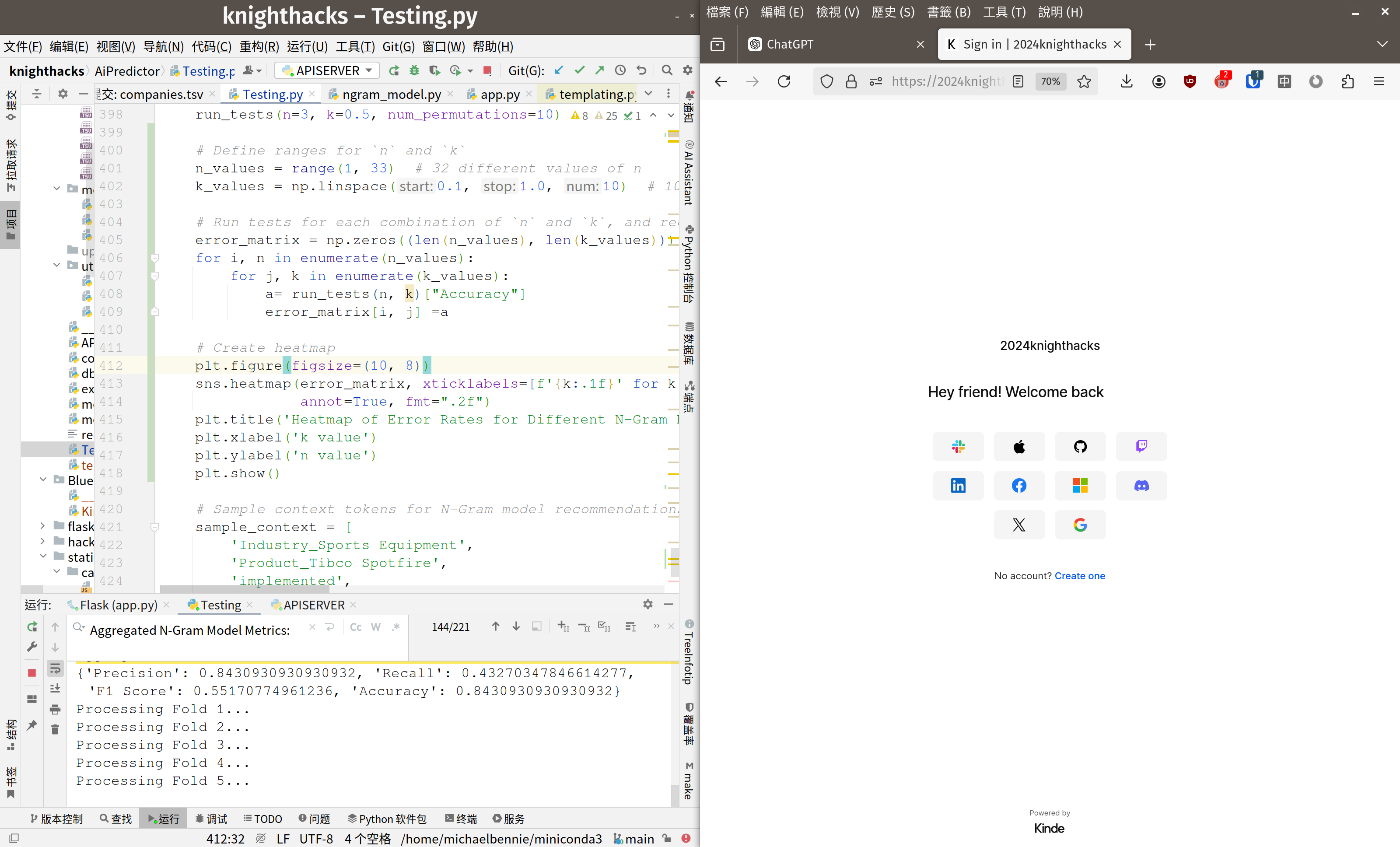The height and width of the screenshot is (847, 1400).
Task: Click the GitHub sign-in icon
Action: point(1080,447)
